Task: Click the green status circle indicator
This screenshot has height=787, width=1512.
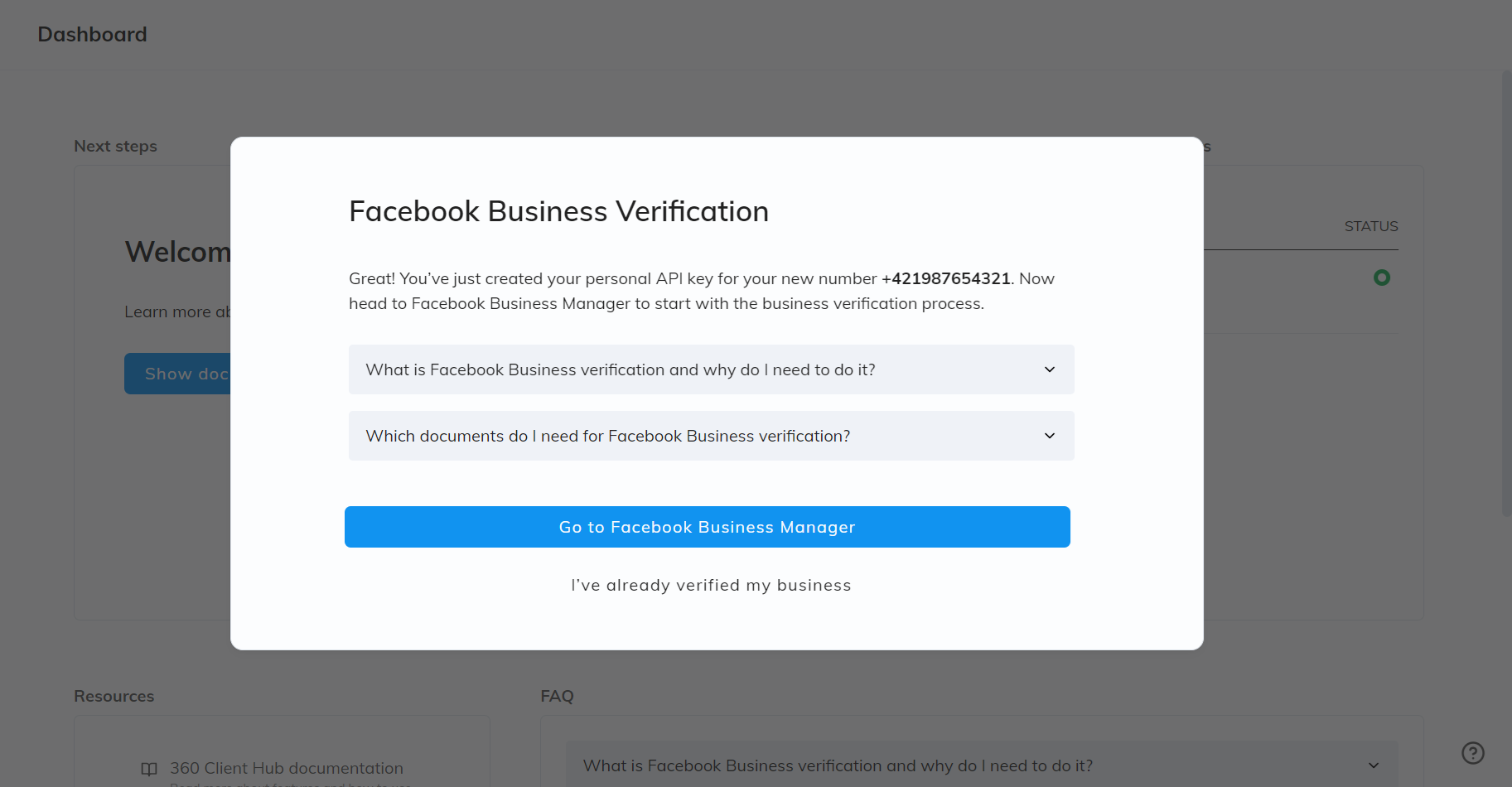Action: [x=1381, y=278]
